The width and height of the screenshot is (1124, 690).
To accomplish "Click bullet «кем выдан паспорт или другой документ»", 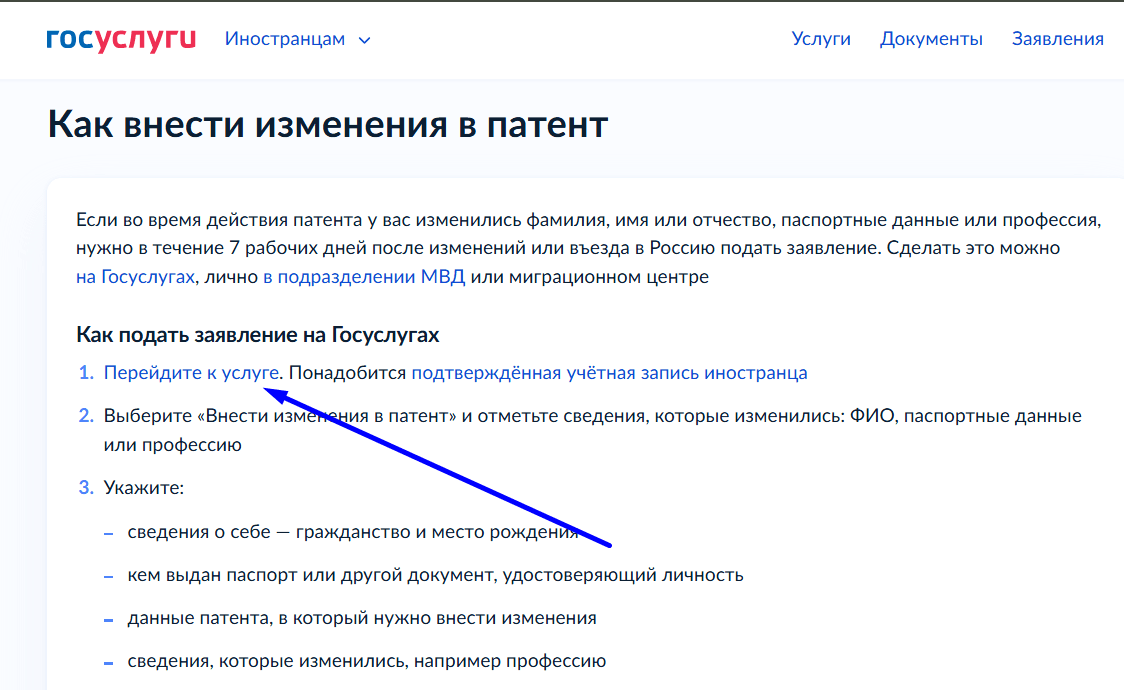I will tap(435, 575).
